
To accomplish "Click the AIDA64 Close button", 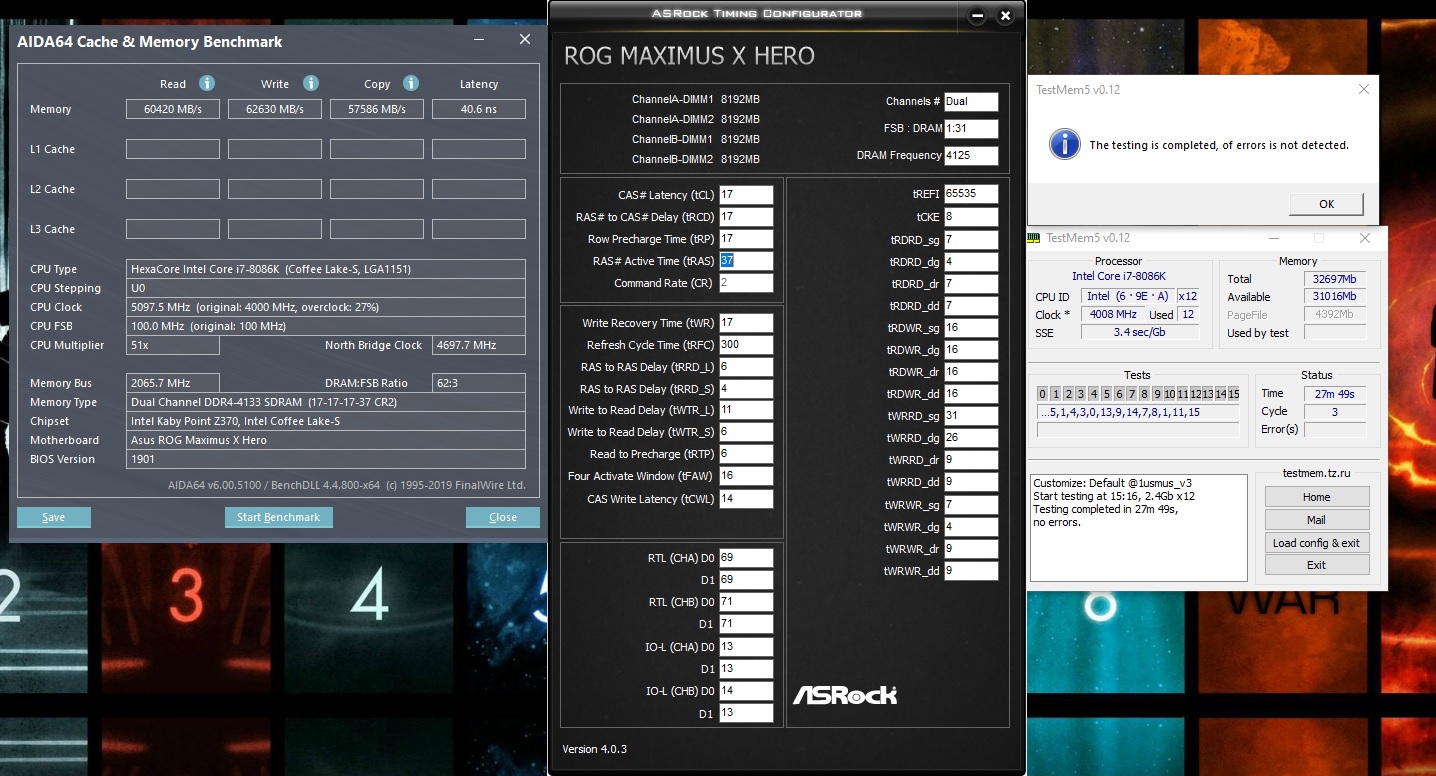I will click(503, 517).
